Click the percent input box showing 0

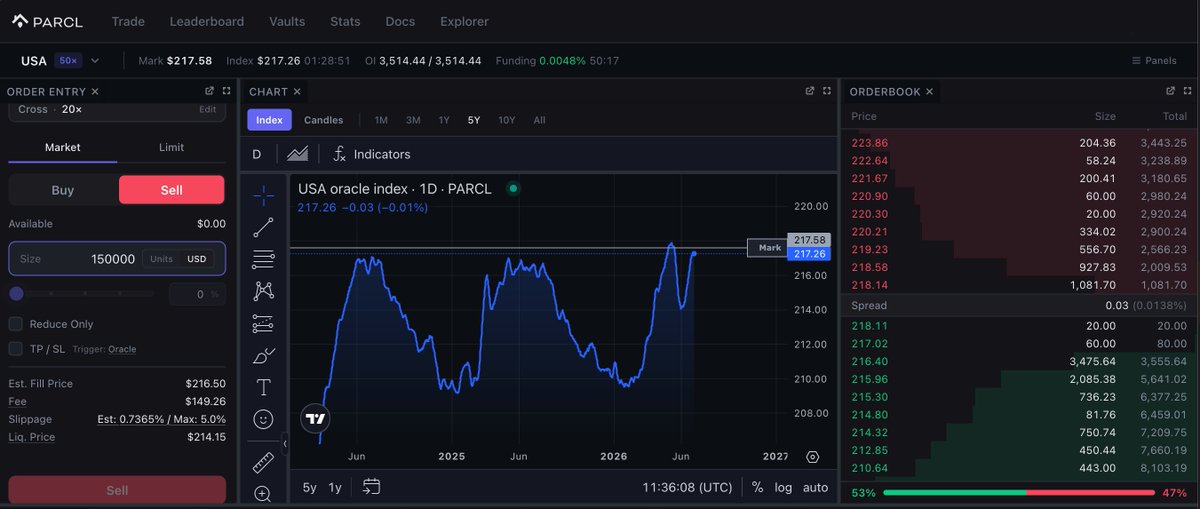coord(197,294)
